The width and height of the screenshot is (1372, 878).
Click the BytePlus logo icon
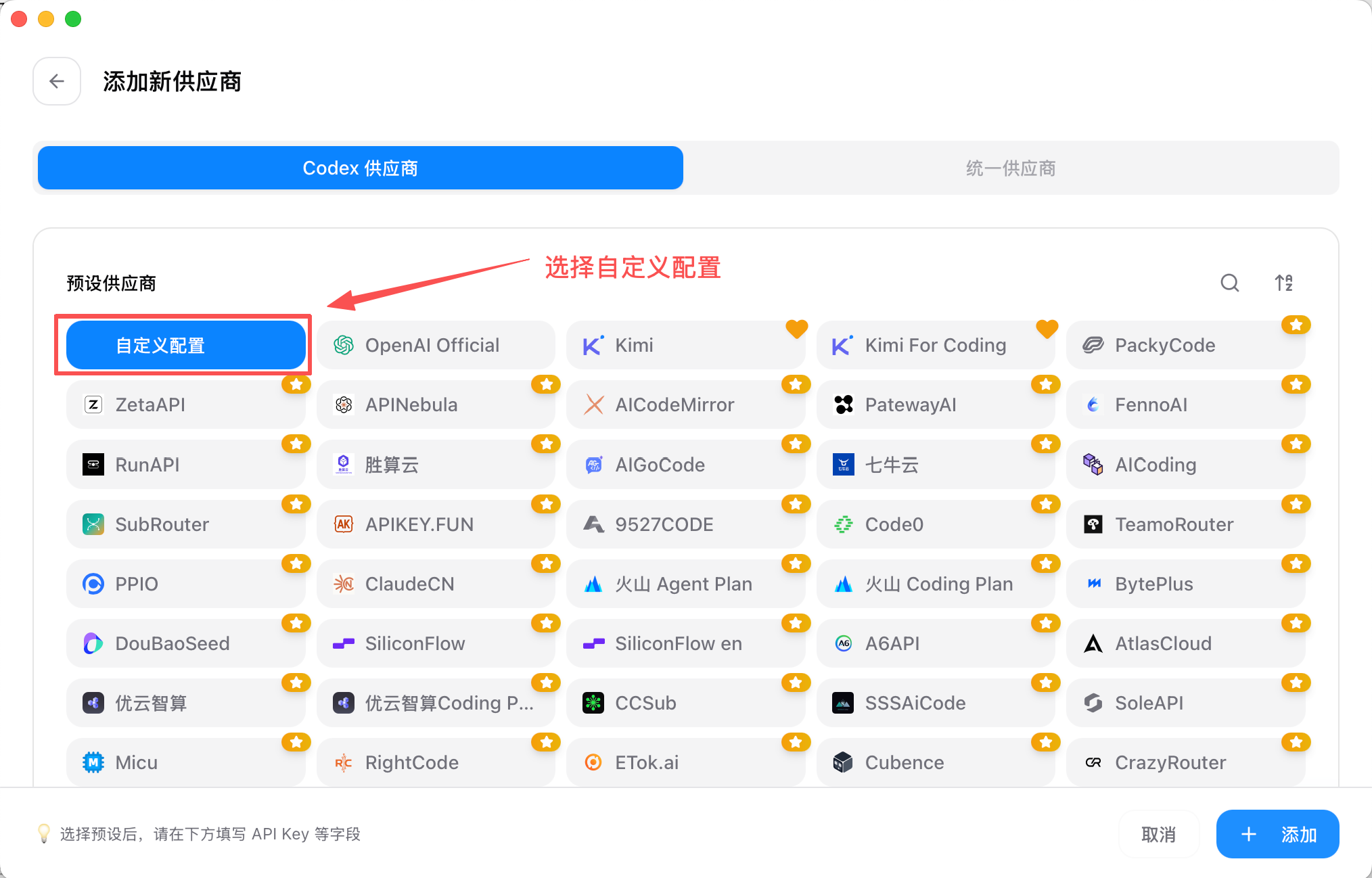[1093, 584]
